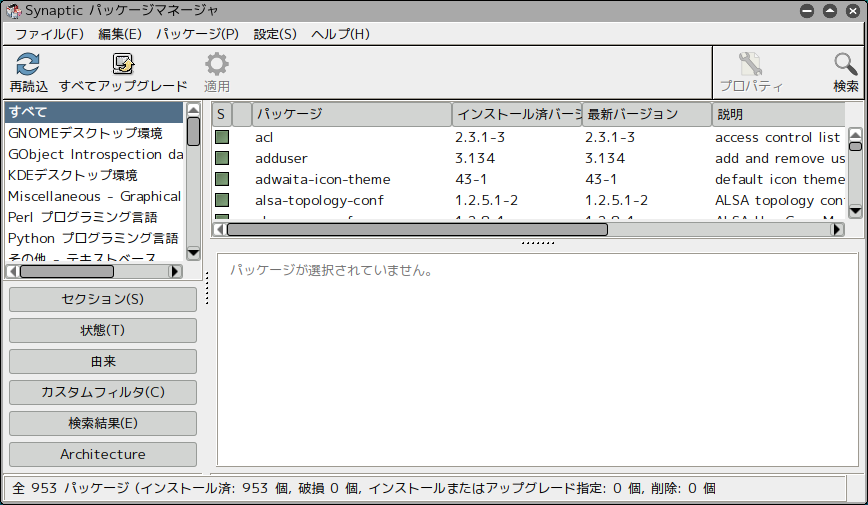Click package table scroll down arrow
Screen dimensions: 868x505
click(855, 211)
